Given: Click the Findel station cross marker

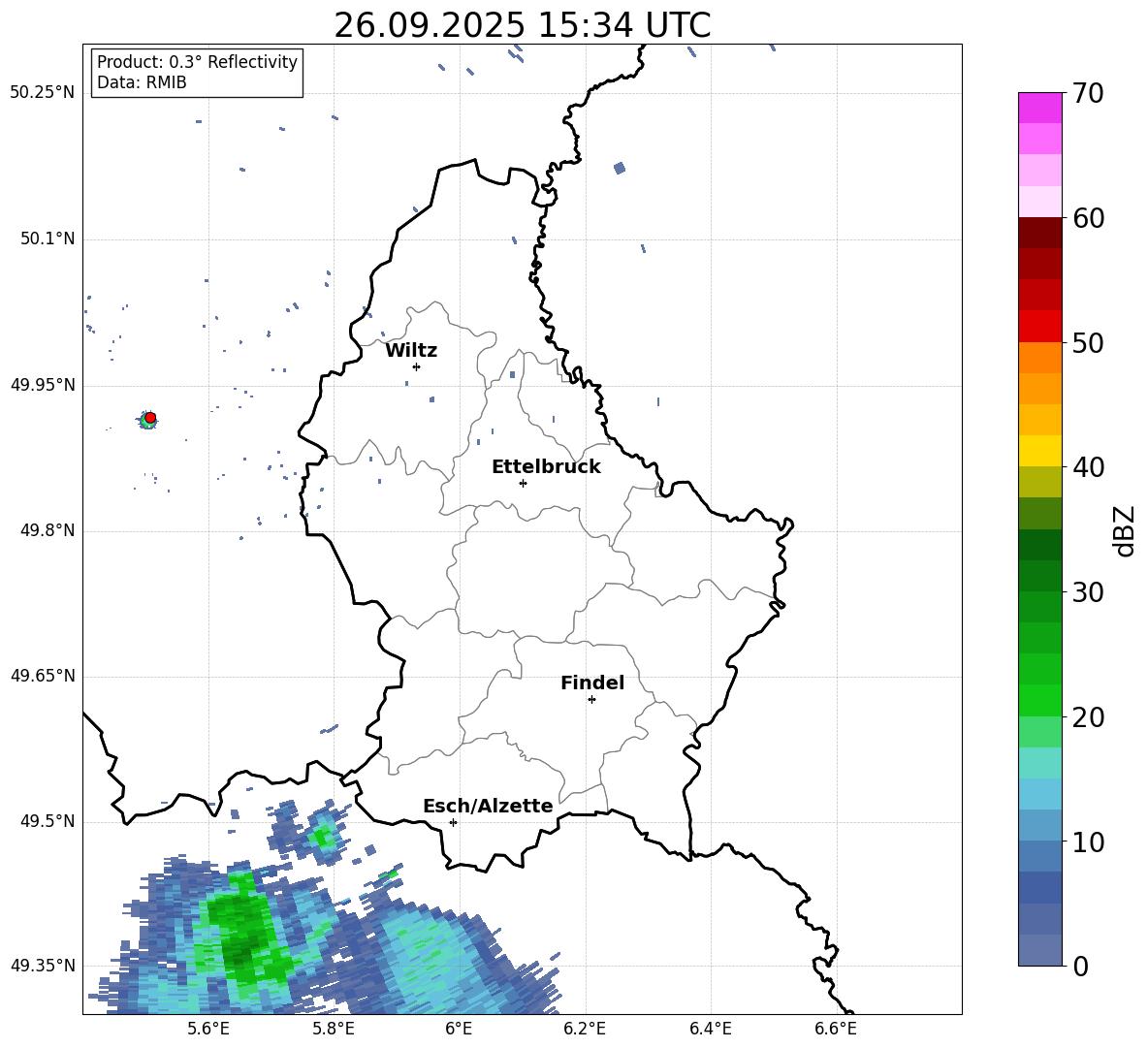Looking at the screenshot, I should 591,699.
